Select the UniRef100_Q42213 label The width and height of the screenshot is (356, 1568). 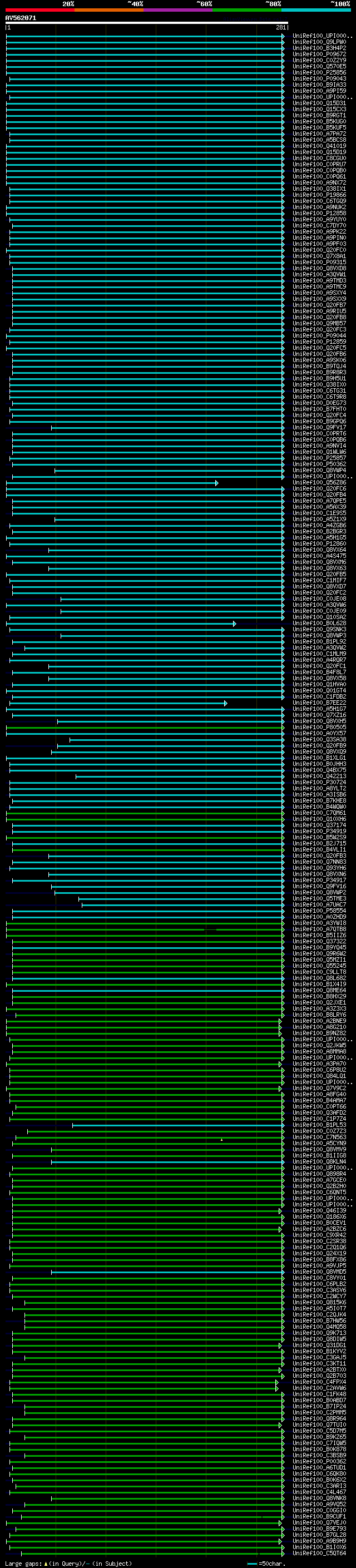319,776
